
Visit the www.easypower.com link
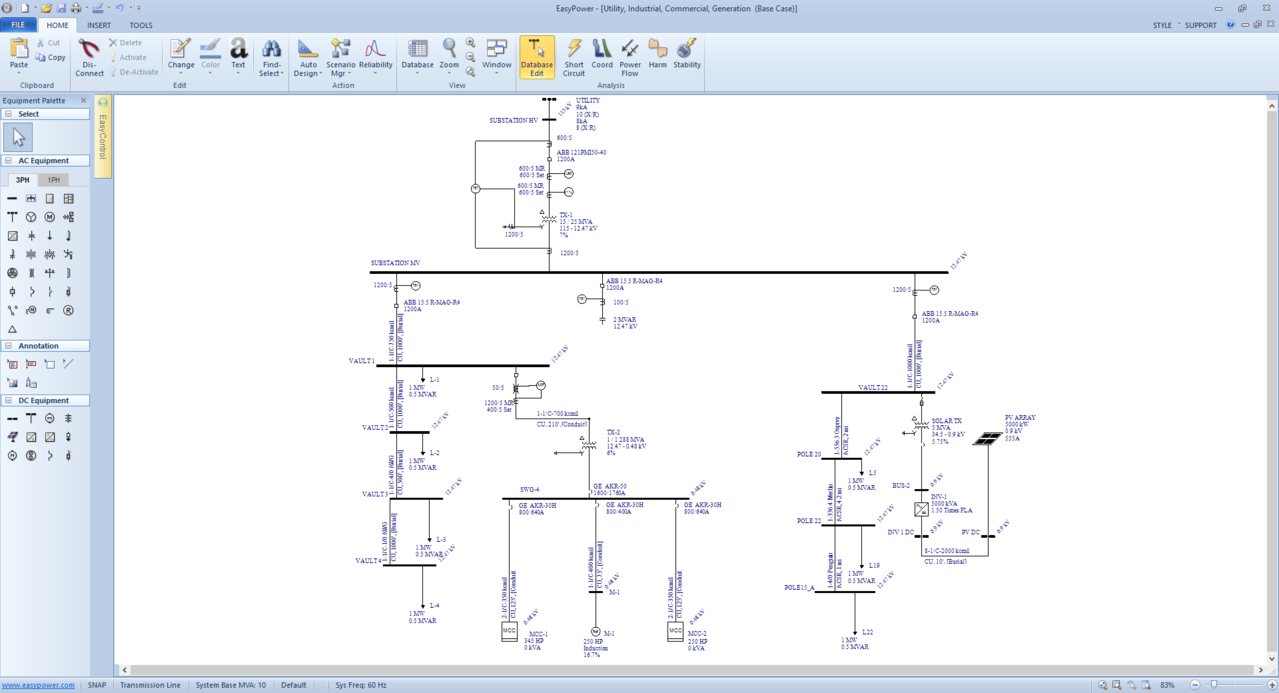click(x=38, y=685)
